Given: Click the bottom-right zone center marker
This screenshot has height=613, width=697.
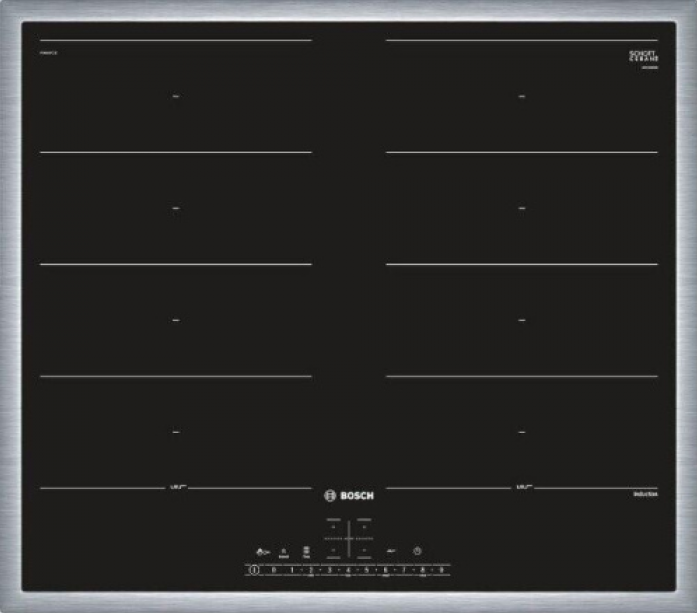Looking at the screenshot, I should pos(522,432).
